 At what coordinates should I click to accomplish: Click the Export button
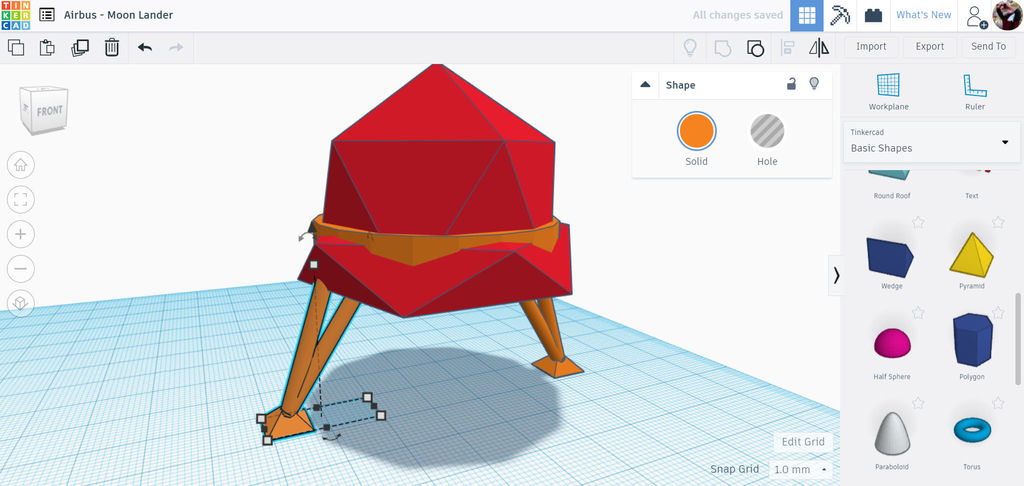point(929,46)
